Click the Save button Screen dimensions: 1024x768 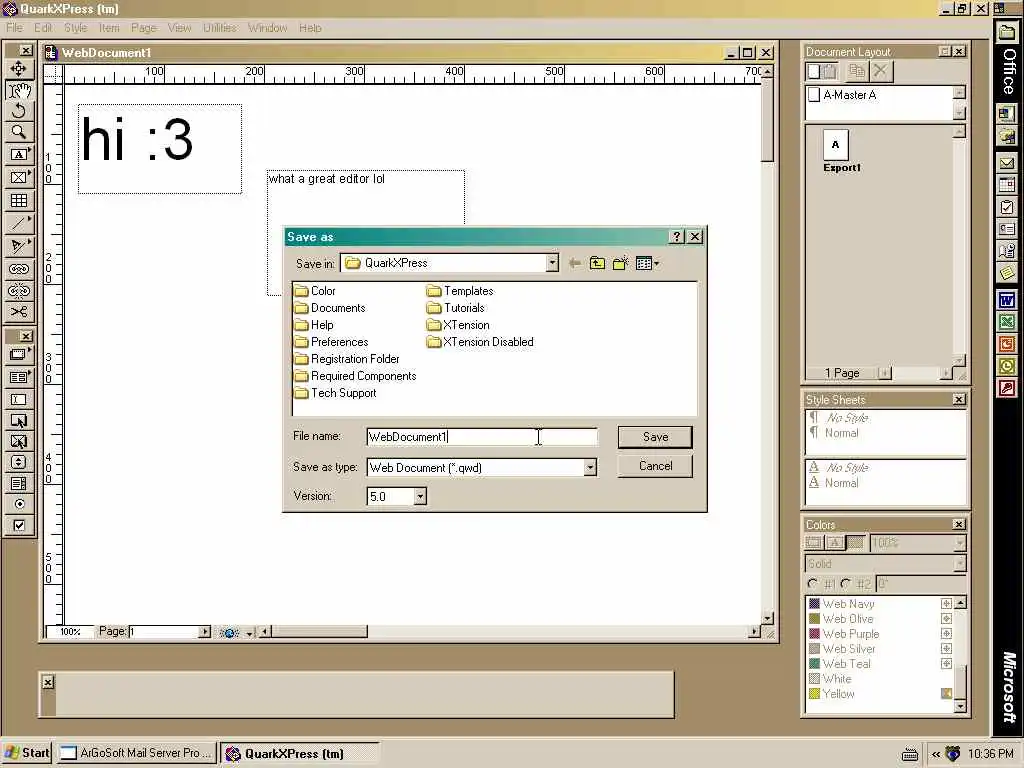pyautogui.click(x=655, y=437)
